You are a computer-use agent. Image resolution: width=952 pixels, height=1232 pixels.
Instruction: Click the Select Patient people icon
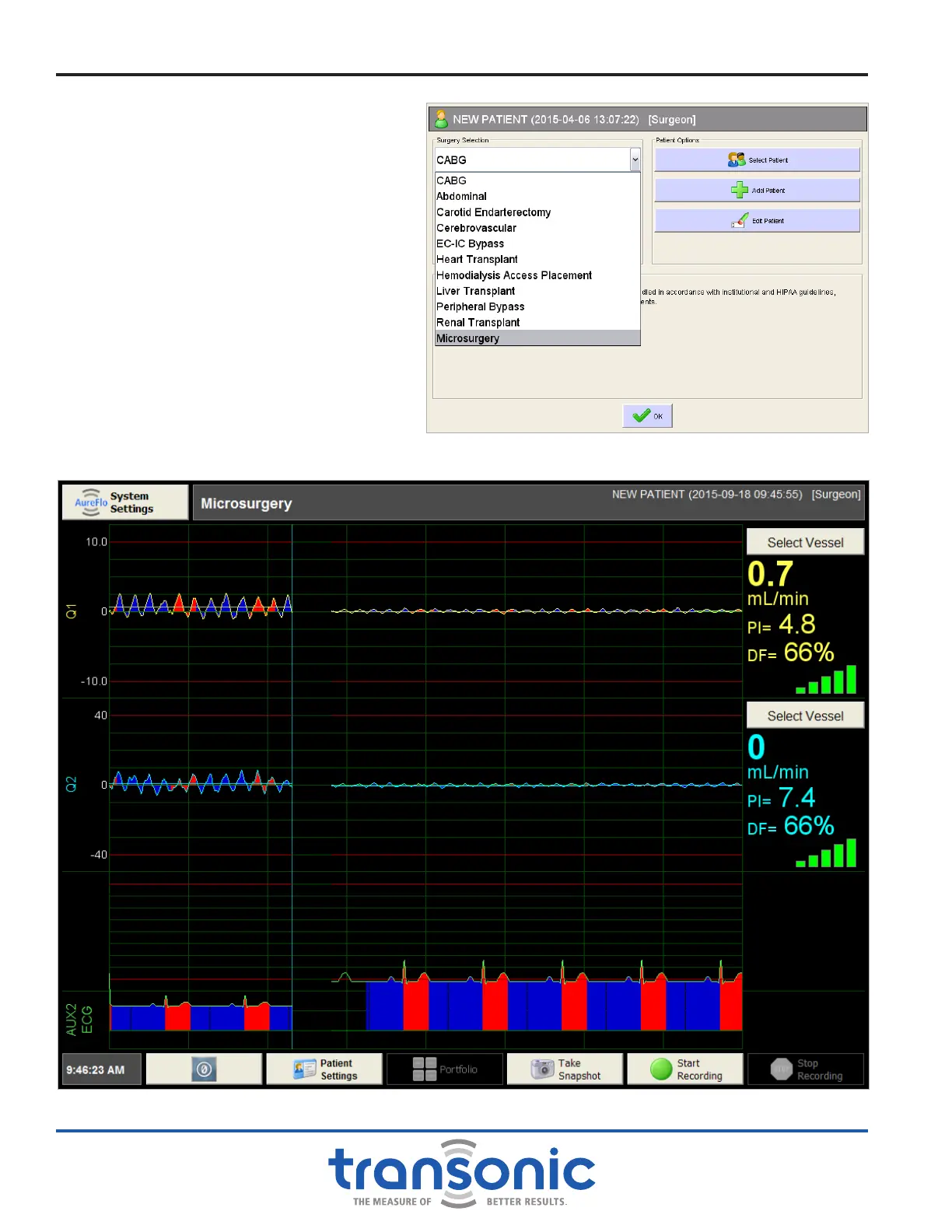pyautogui.click(x=736, y=159)
